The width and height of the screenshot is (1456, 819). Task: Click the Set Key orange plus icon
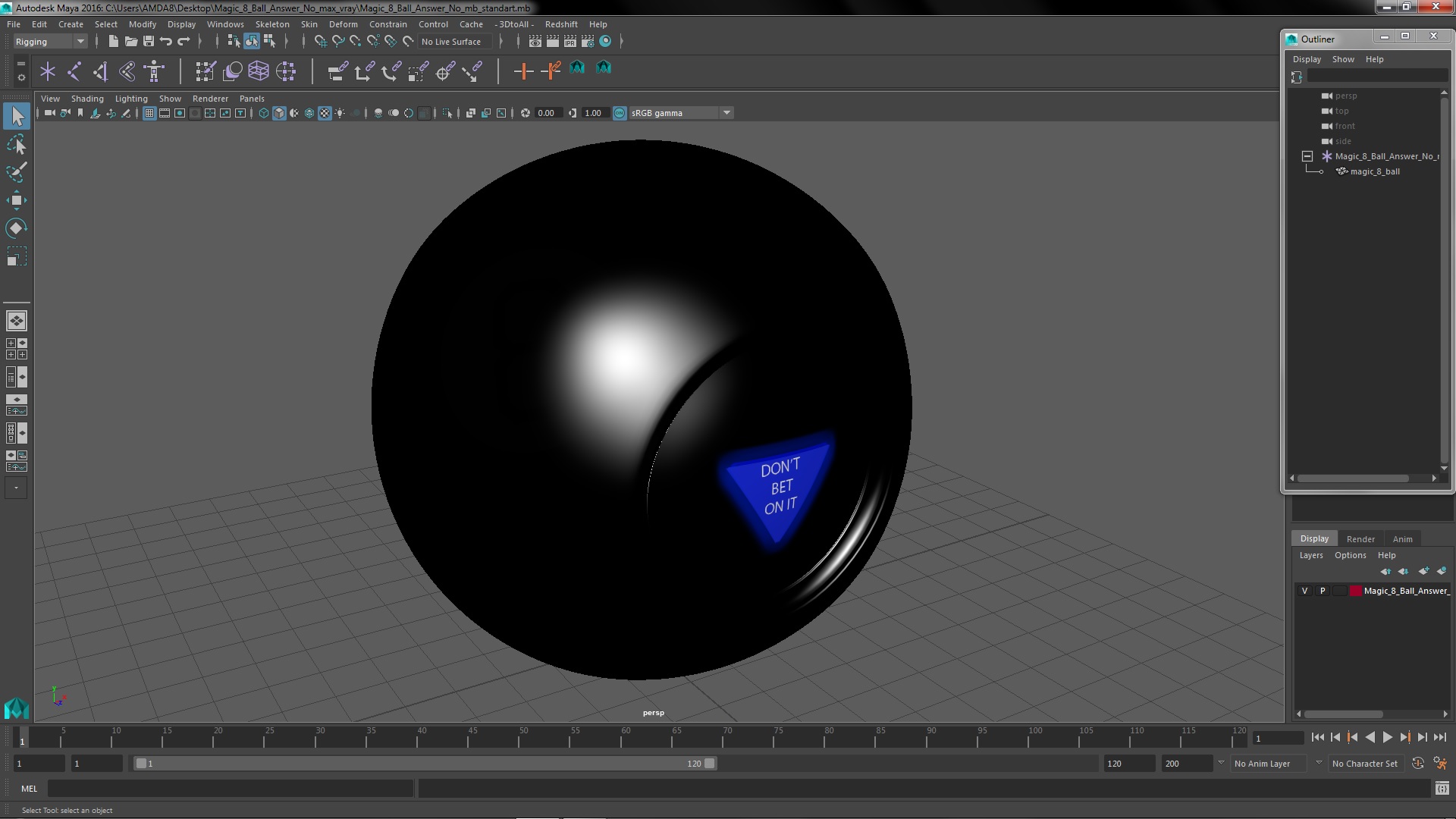click(523, 71)
